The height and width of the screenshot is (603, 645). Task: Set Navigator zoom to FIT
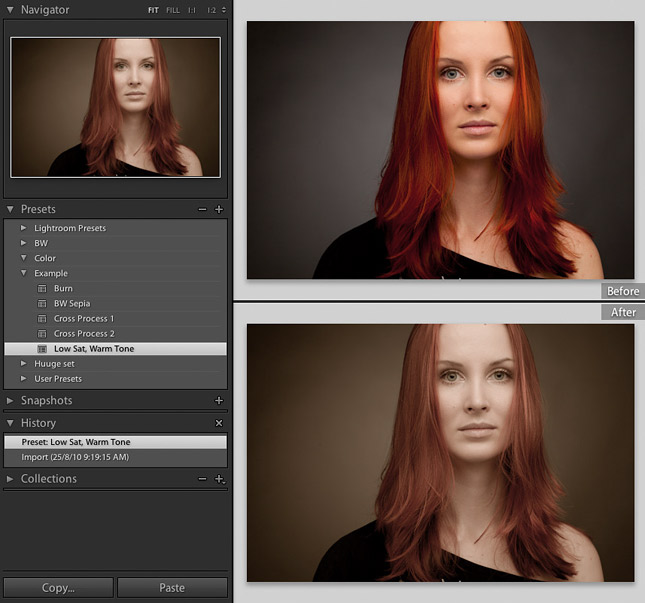(x=154, y=10)
